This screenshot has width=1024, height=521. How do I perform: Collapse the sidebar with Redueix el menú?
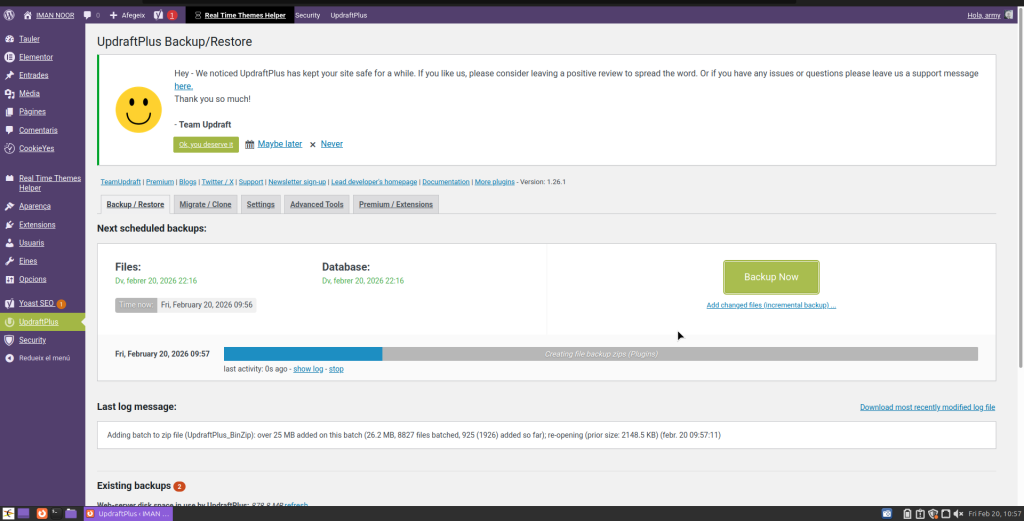coord(45,357)
